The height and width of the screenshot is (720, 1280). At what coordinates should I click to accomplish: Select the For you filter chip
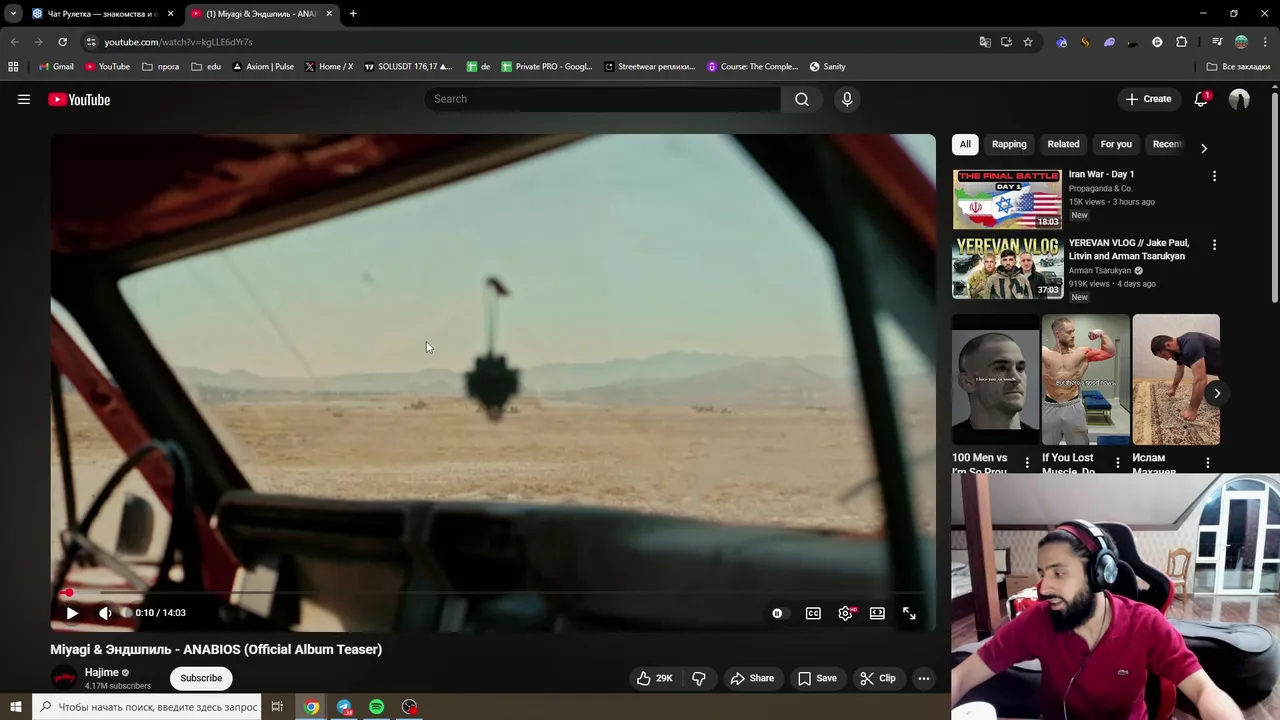coord(1116,144)
